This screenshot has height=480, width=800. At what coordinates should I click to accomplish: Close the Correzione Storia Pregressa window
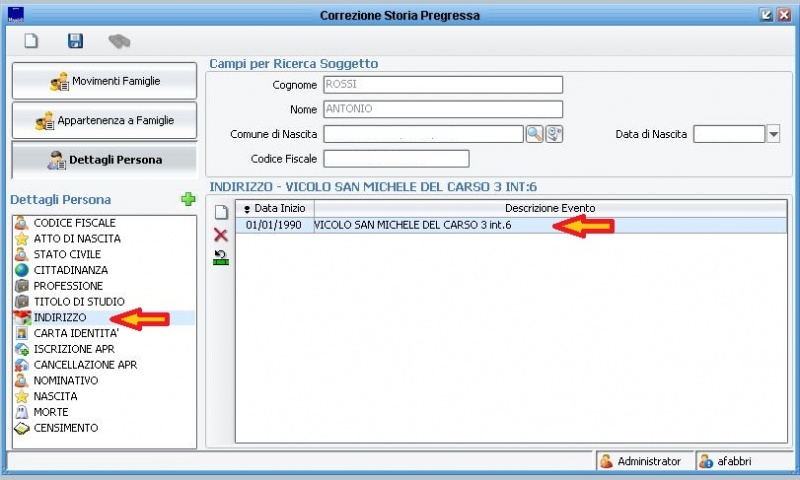pos(784,15)
